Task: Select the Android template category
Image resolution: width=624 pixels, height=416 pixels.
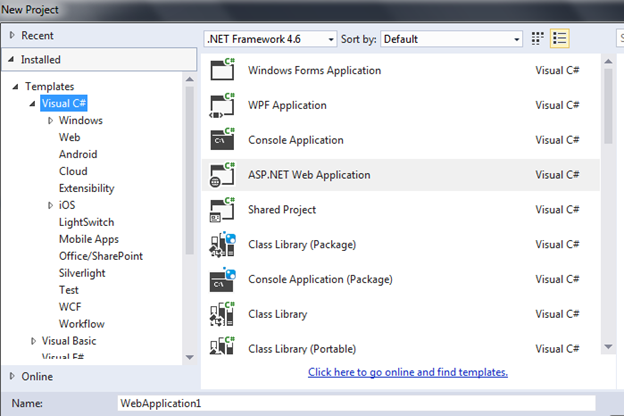Action: (78, 154)
